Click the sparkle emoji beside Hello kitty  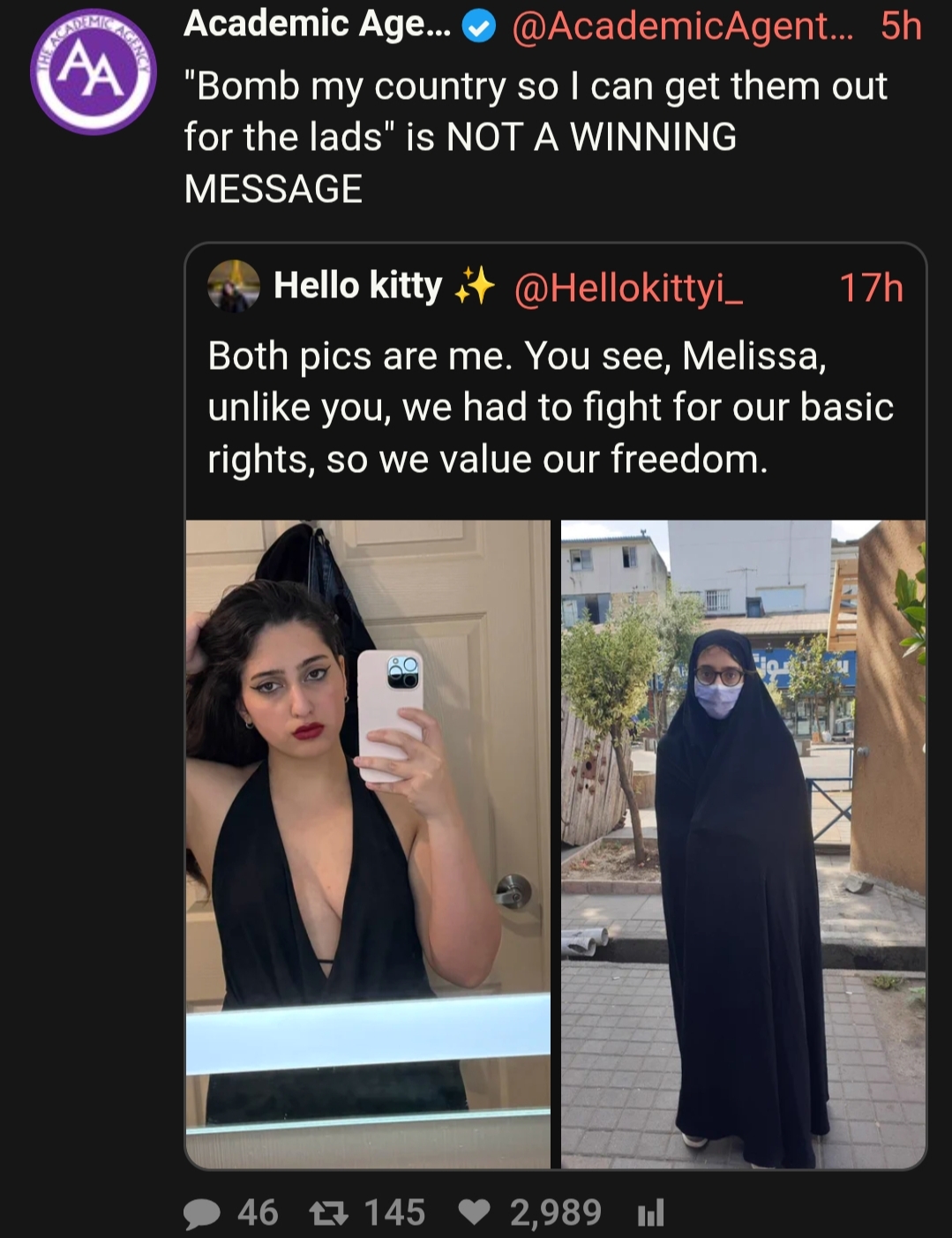coord(474,286)
